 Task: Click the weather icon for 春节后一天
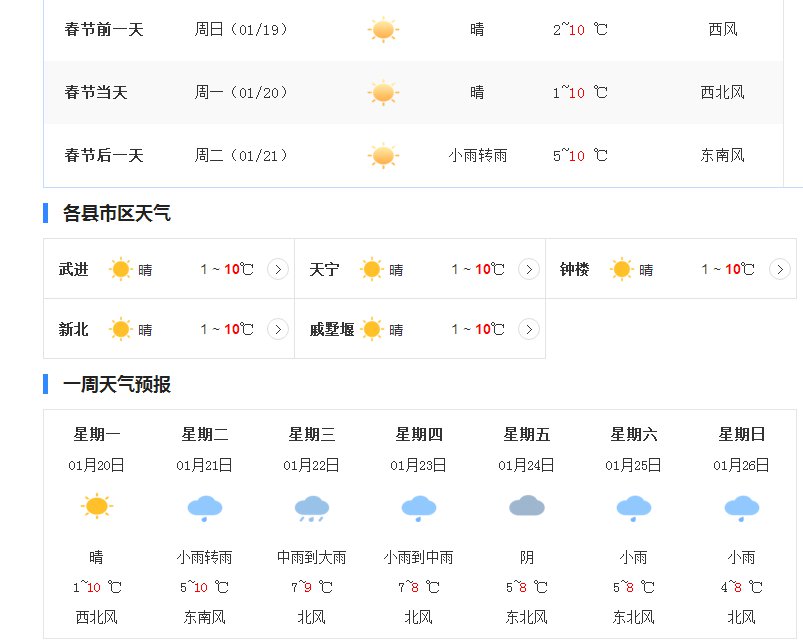(x=383, y=156)
